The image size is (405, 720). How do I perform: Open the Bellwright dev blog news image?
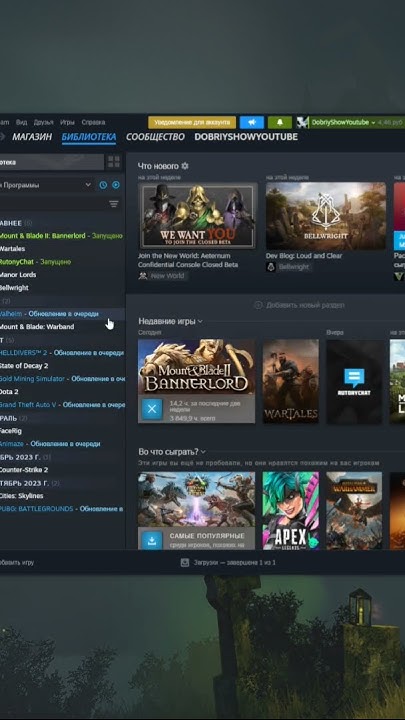coord(326,216)
